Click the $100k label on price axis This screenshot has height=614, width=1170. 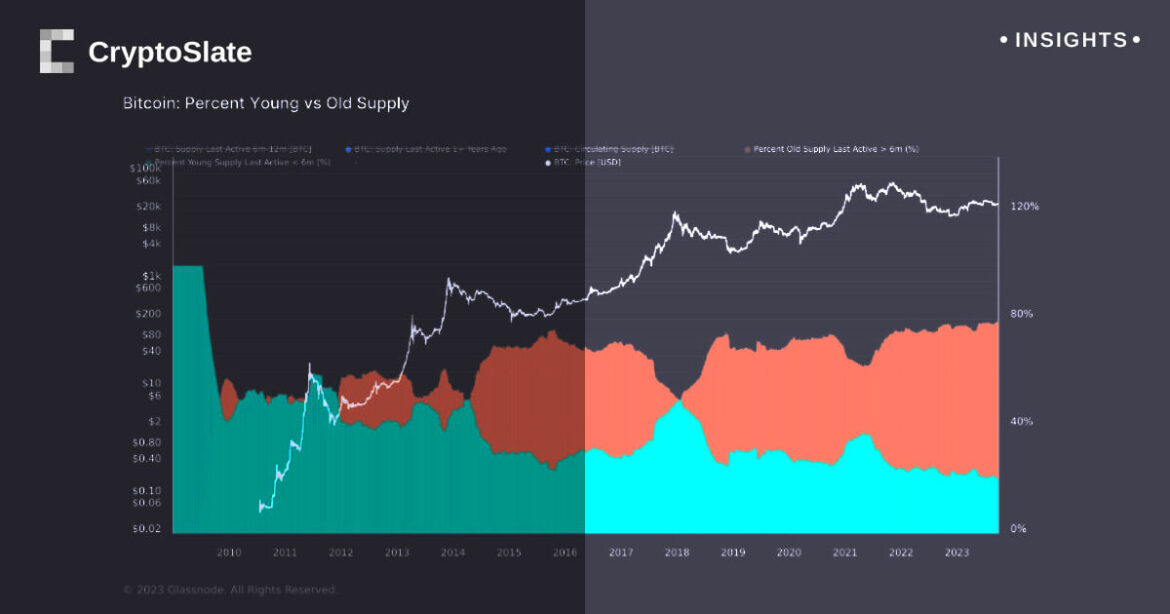click(x=145, y=169)
